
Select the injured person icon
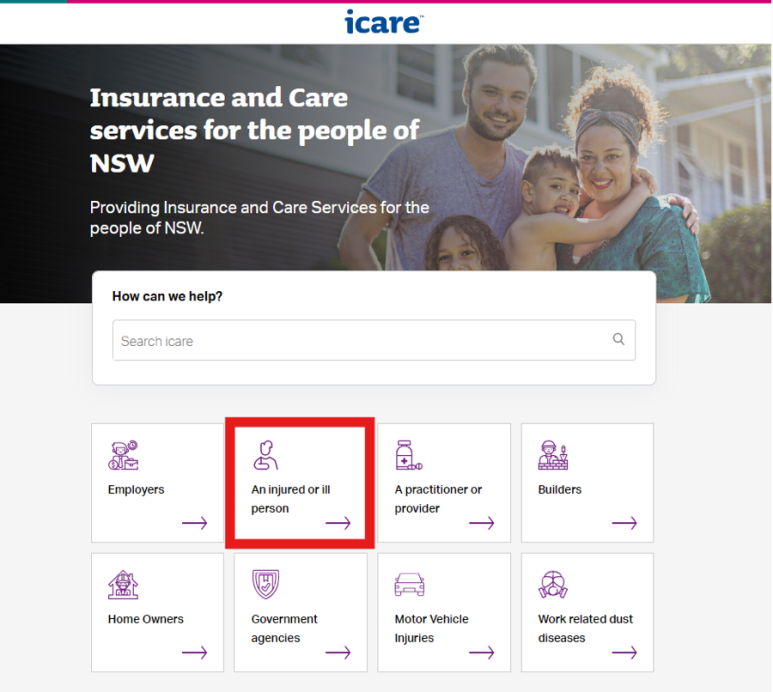266,455
